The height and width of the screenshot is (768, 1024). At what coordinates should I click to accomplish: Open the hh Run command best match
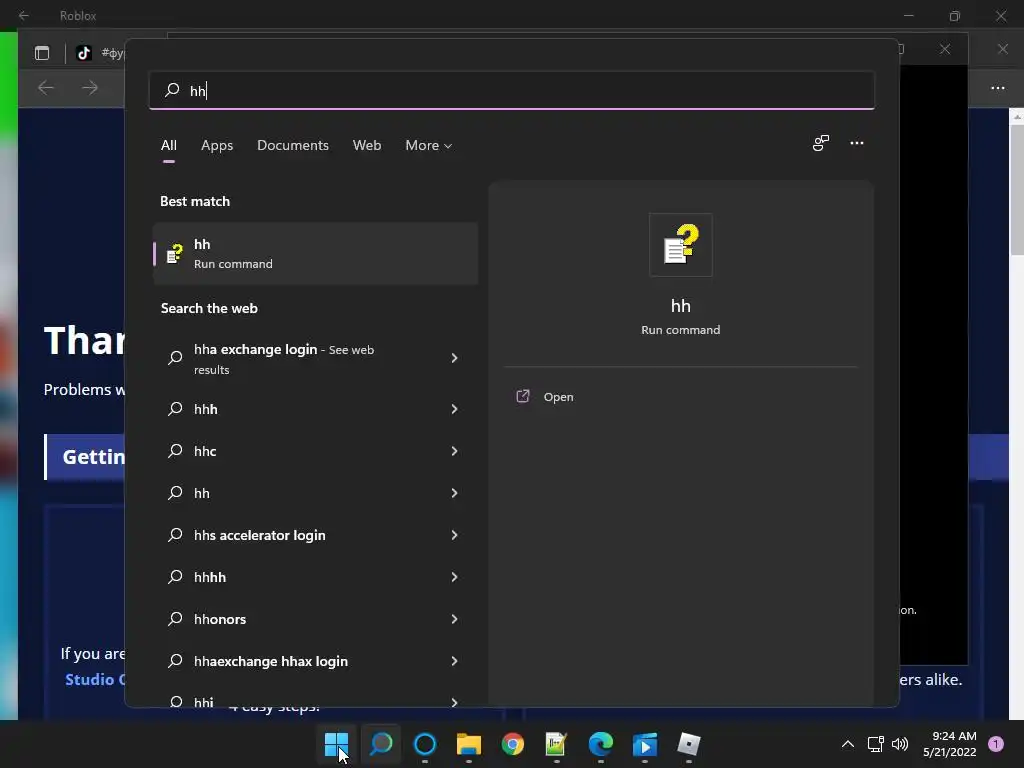coord(315,253)
